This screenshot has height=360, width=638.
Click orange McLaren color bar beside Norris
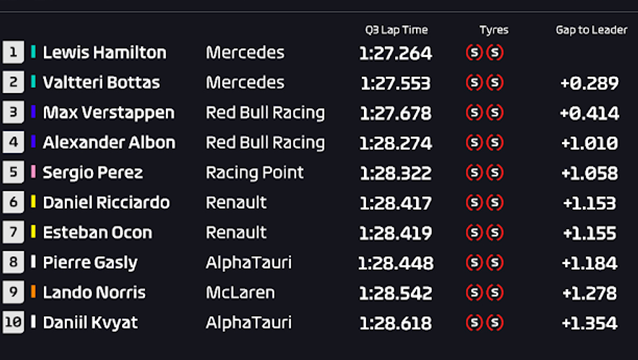[33, 292]
